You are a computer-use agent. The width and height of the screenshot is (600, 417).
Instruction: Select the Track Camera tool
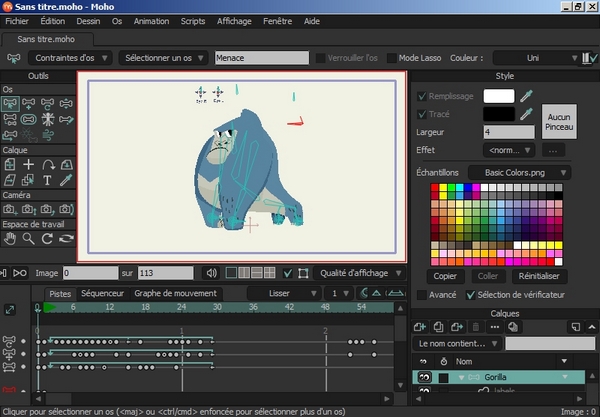click(10, 209)
